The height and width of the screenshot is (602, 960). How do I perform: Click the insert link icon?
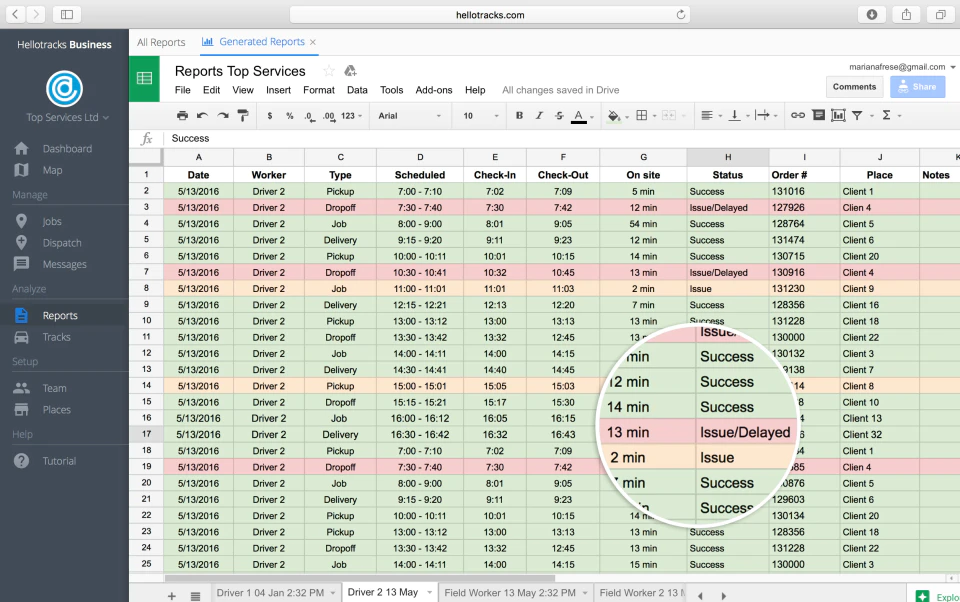click(x=797, y=115)
